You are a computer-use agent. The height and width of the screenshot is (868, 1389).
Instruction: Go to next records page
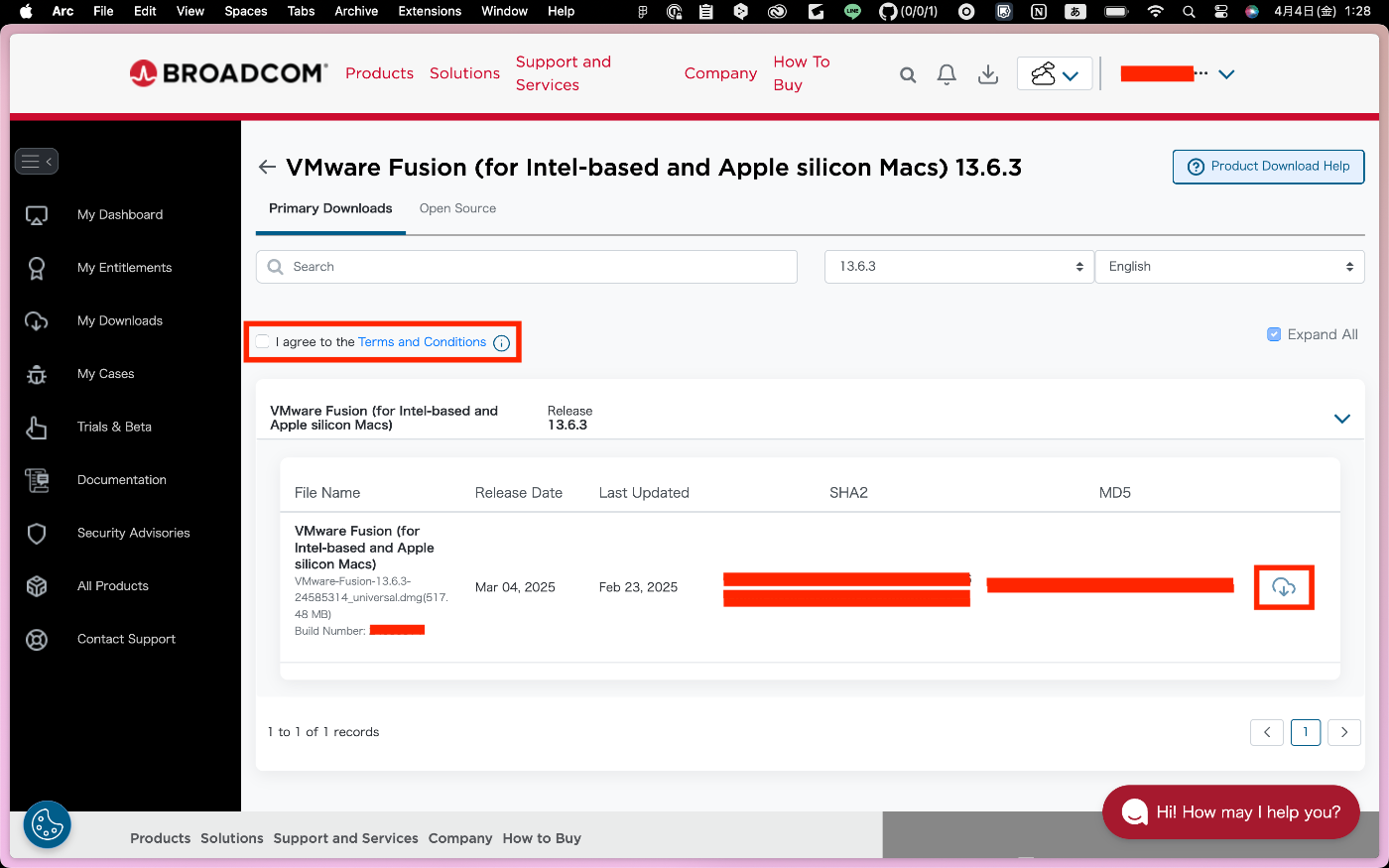(x=1344, y=732)
